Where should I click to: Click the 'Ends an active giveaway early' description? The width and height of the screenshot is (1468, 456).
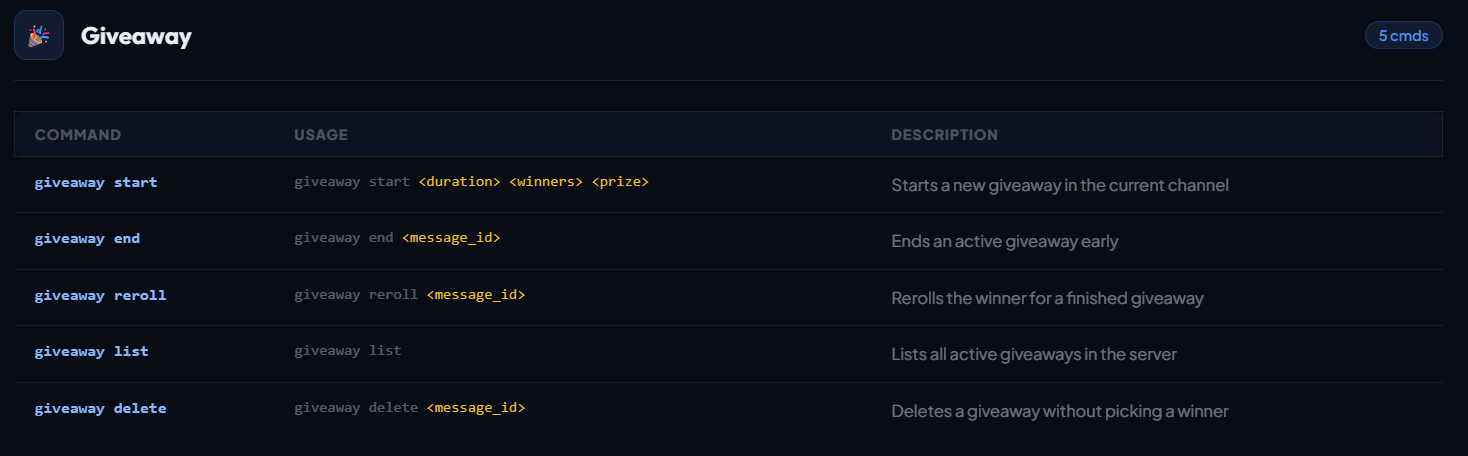click(x=1004, y=241)
